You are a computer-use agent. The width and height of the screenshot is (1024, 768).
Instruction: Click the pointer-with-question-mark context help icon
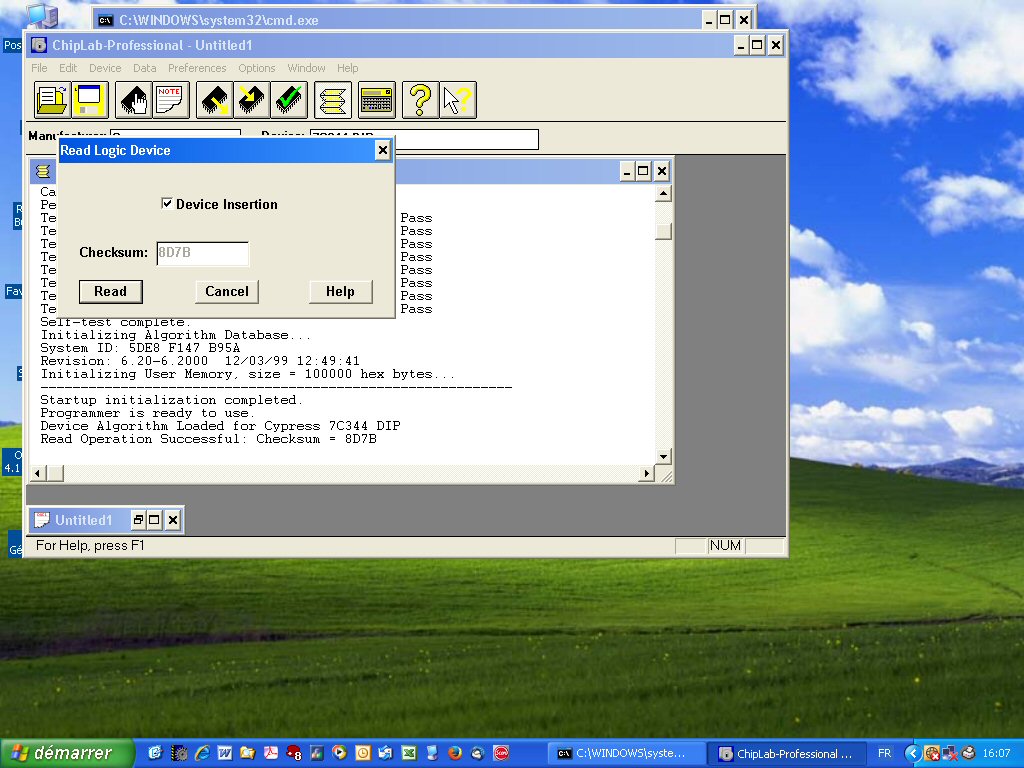(457, 100)
